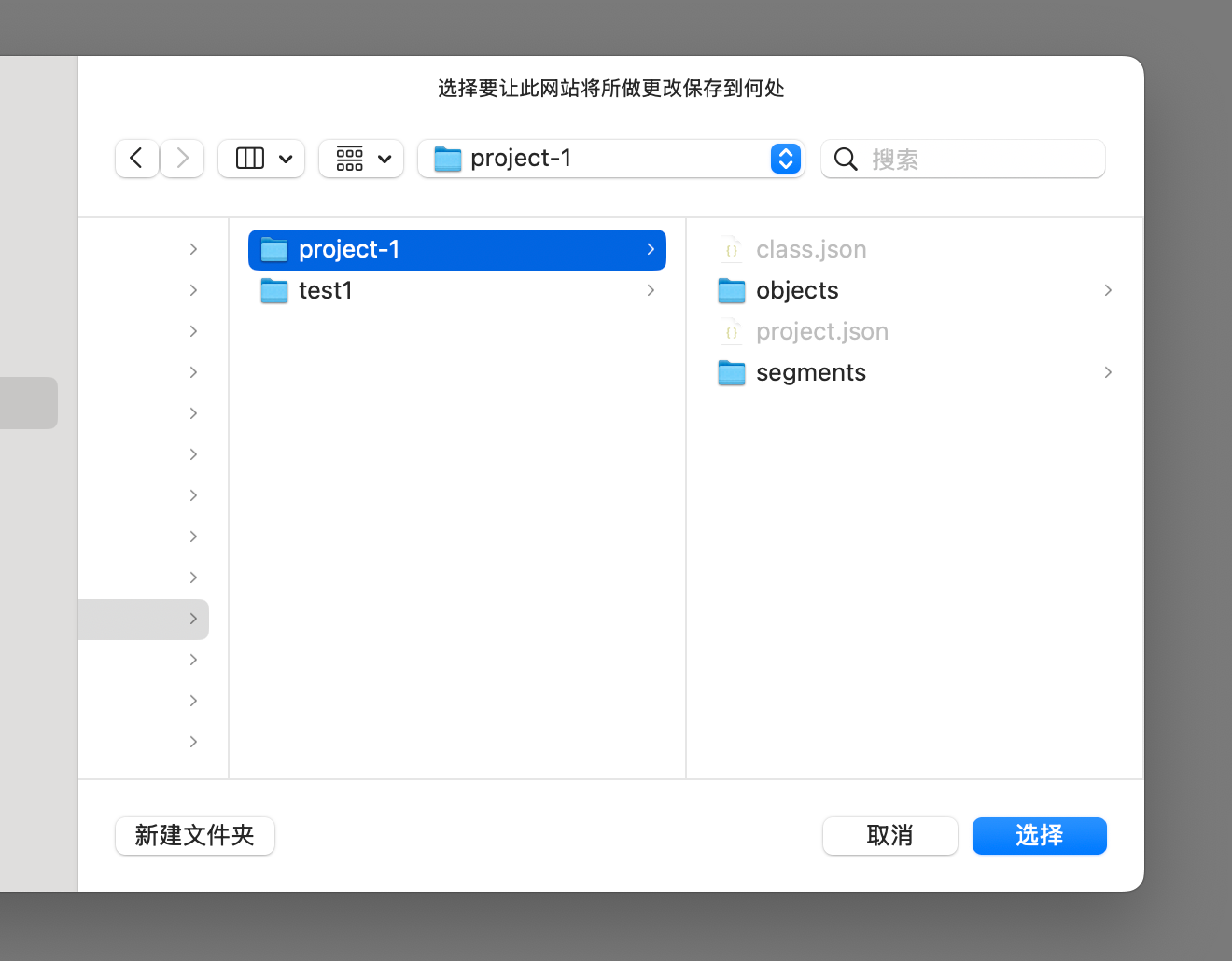Click the project-1 folder icon in the path bar
This screenshot has height=961, width=1232.
448,159
